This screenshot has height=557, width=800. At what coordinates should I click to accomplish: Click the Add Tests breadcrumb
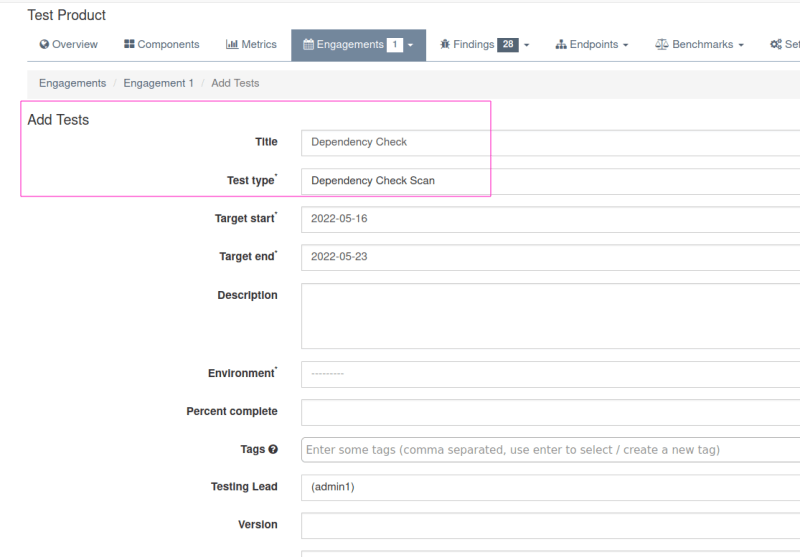coord(235,83)
